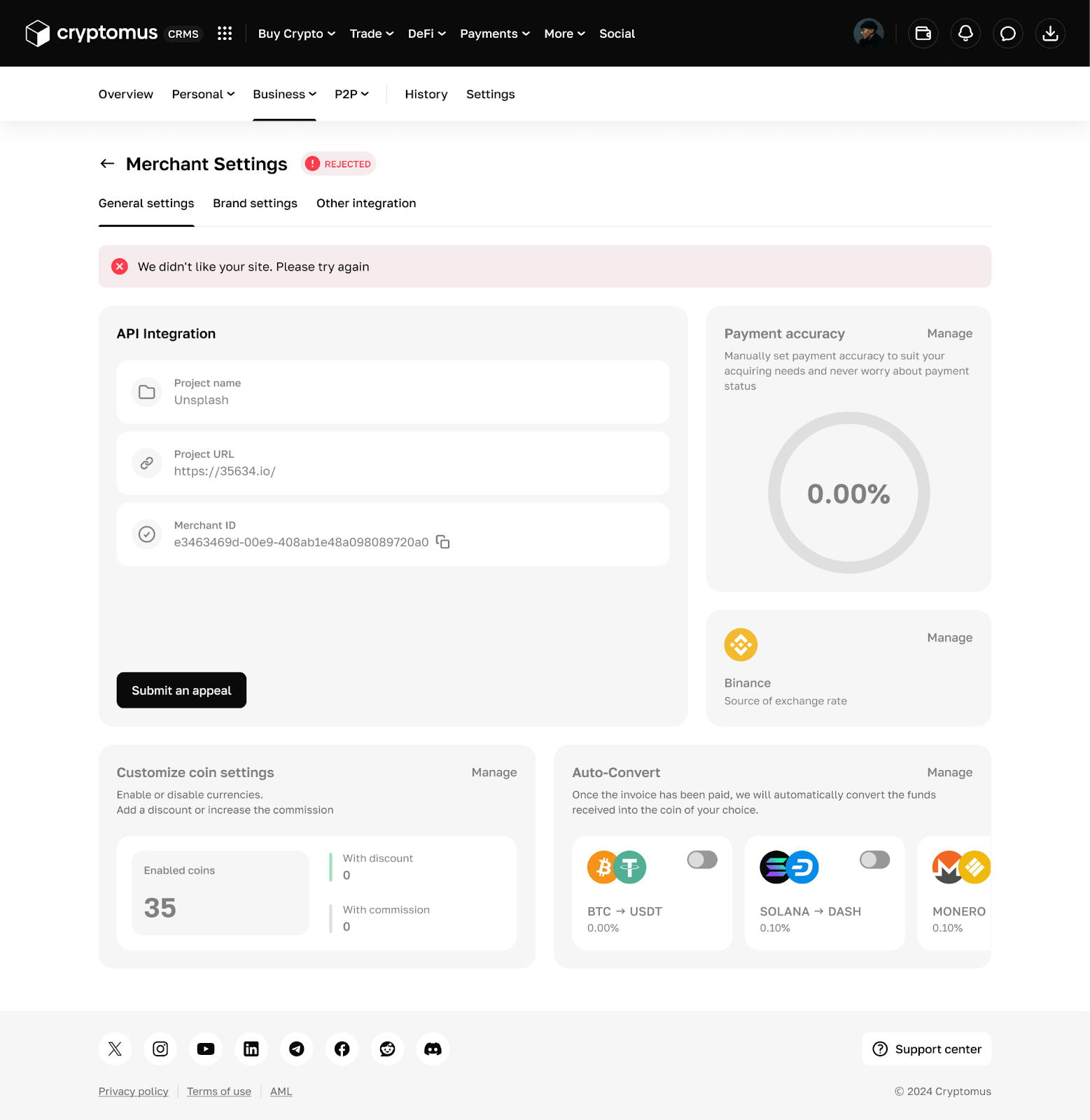Click the user profile avatar
The width and height of the screenshot is (1090, 1120).
click(868, 34)
